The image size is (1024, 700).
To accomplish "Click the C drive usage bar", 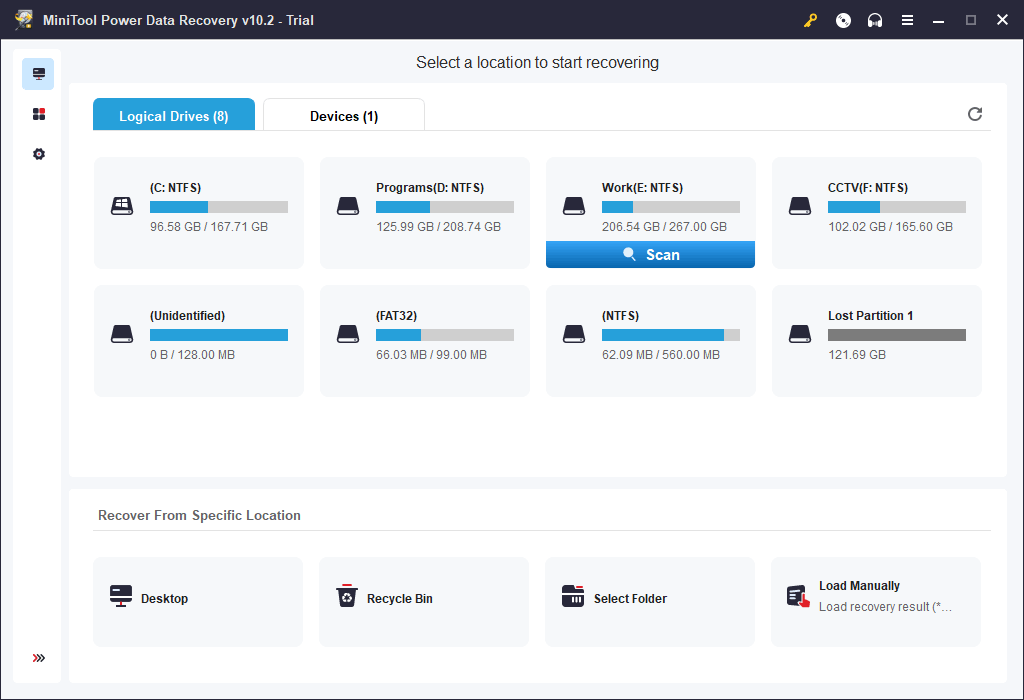I will click(218, 207).
